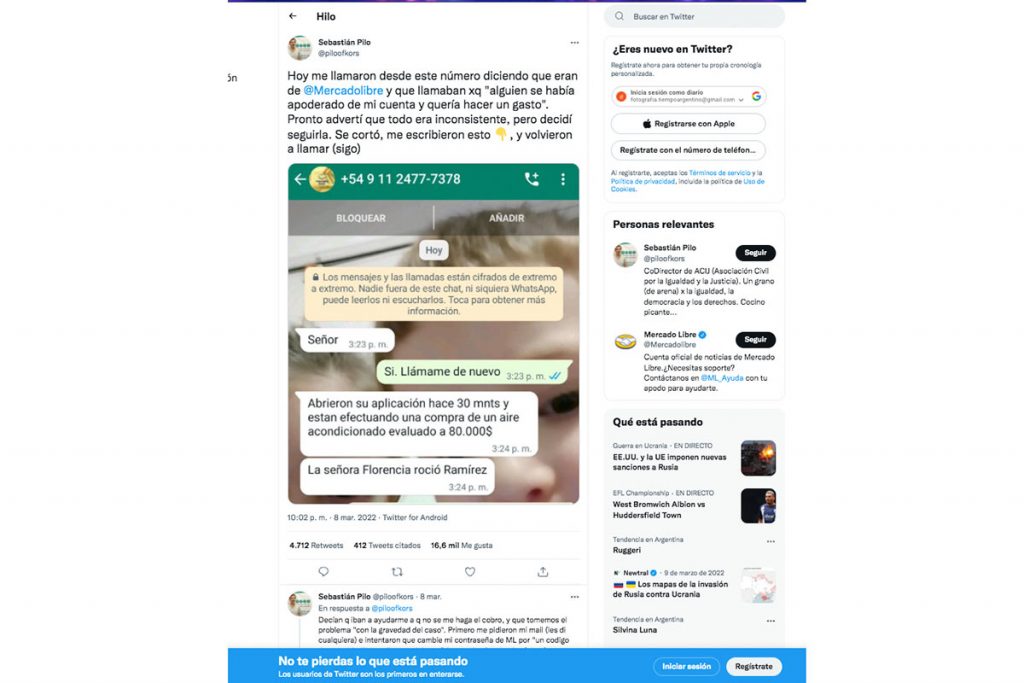Open the Términos de servicio link
Viewport: 1024px width, 683px height.
pyautogui.click(x=719, y=173)
